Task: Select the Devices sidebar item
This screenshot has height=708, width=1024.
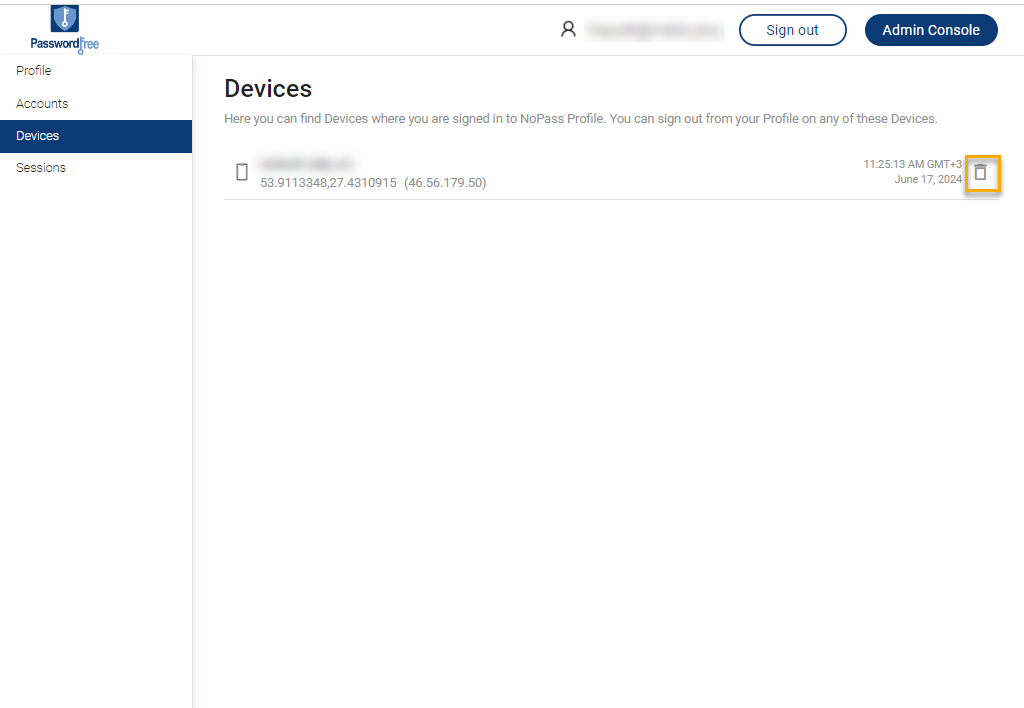Action: click(38, 136)
